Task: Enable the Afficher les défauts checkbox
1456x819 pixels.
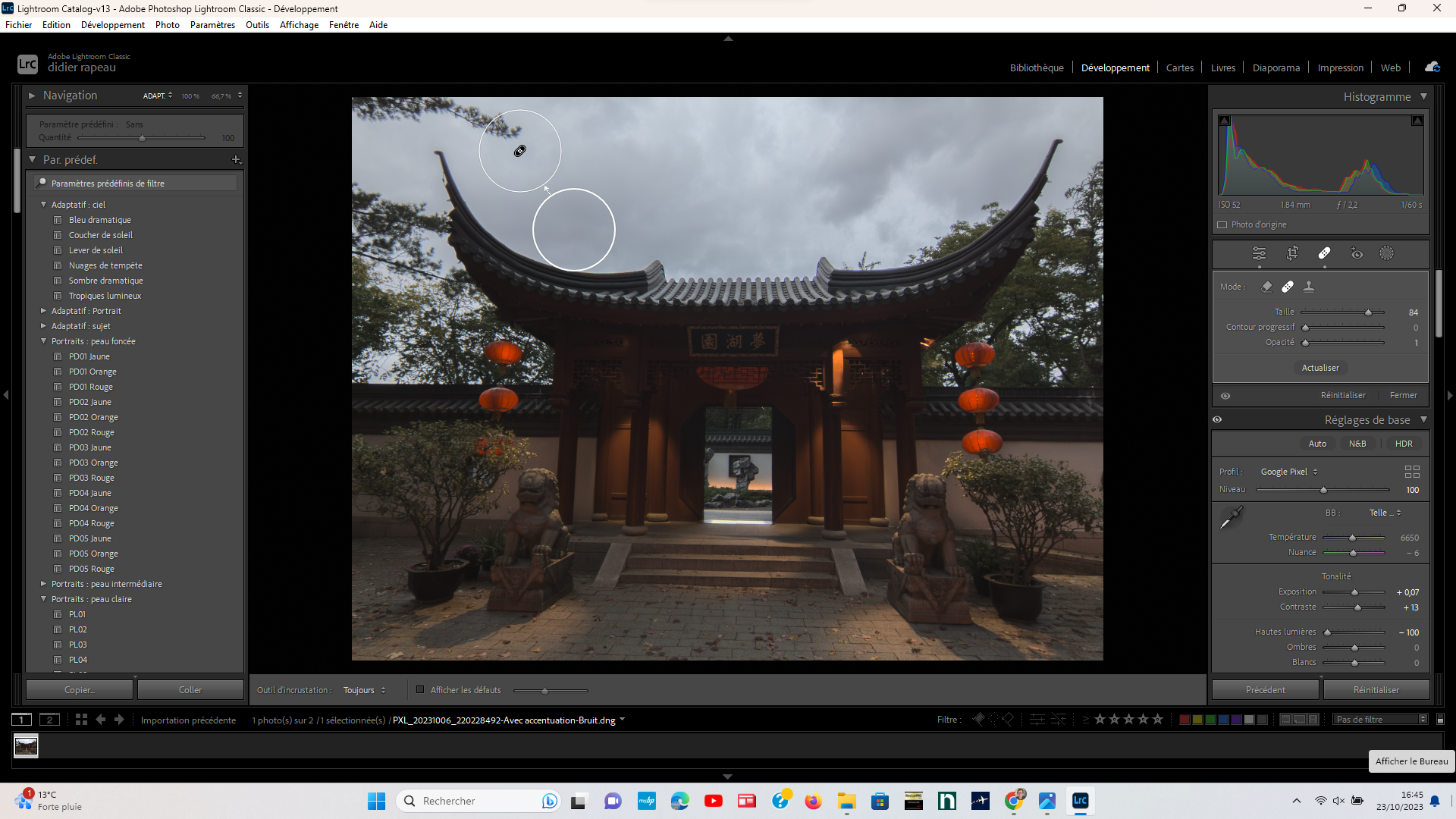Action: click(420, 690)
